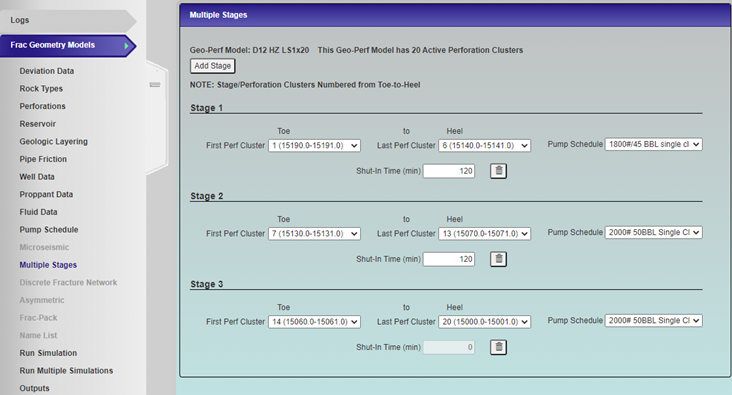Image resolution: width=732 pixels, height=395 pixels.
Task: Go to Deviation Data
Action: click(47, 71)
